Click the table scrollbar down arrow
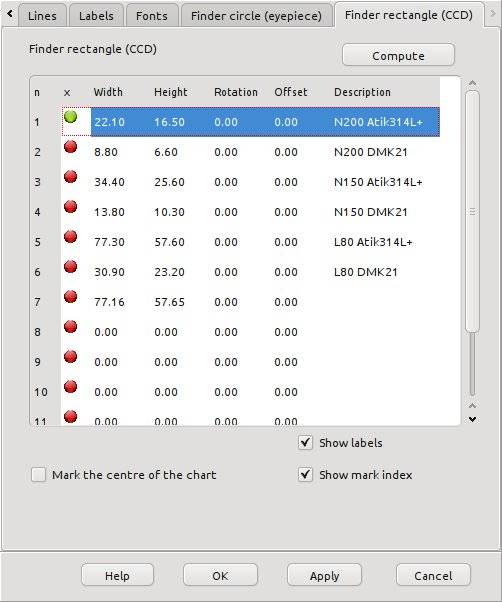 (x=472, y=419)
